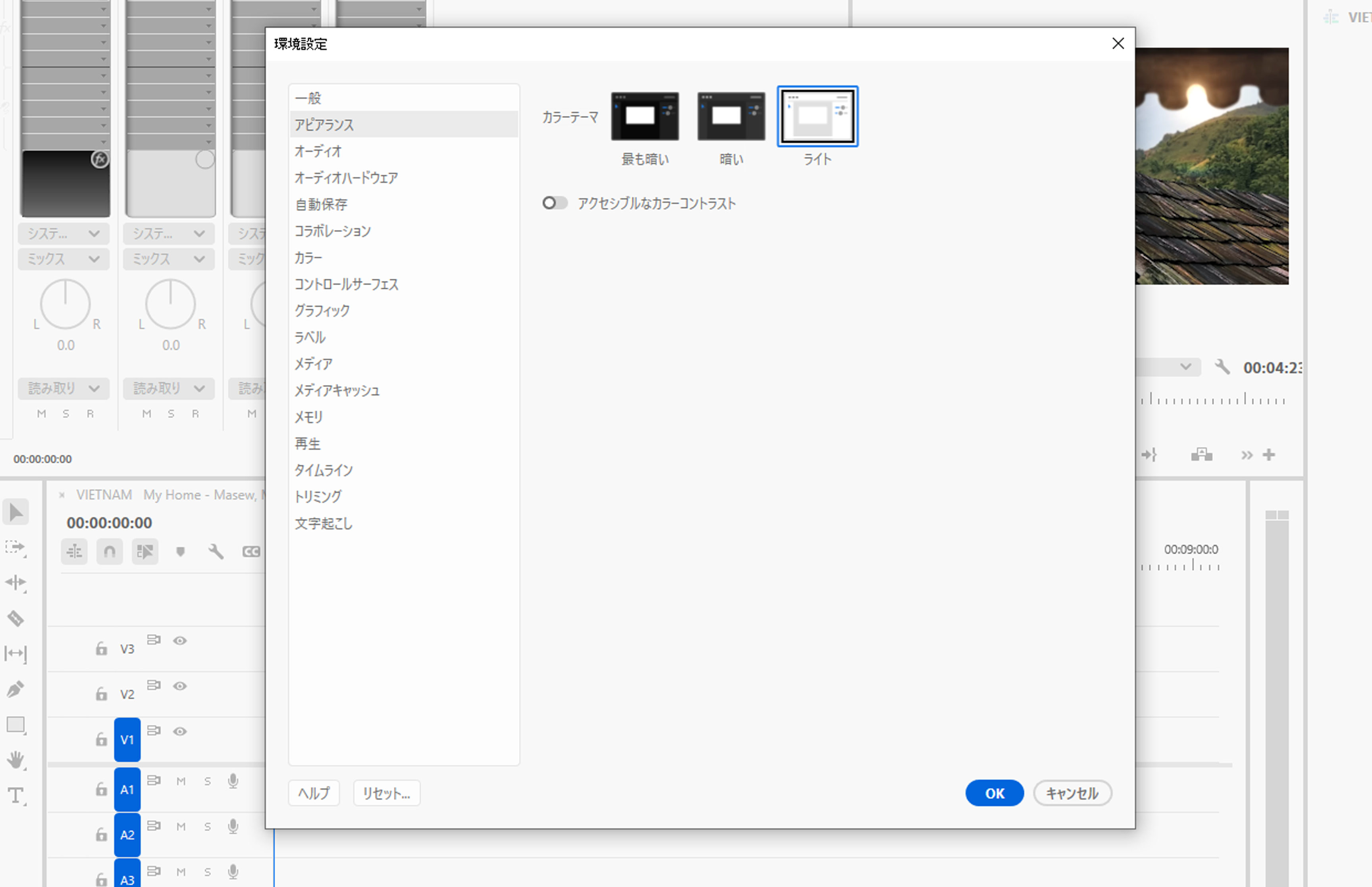Open second システ... input dropdown
Image resolution: width=1372 pixels, height=887 pixels.
(169, 234)
